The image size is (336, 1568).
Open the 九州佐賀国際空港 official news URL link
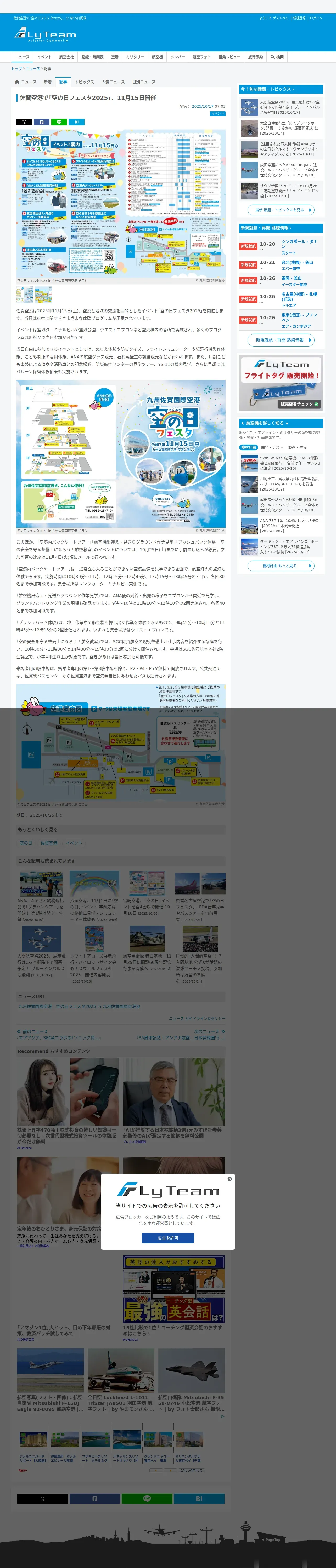click(79, 1007)
